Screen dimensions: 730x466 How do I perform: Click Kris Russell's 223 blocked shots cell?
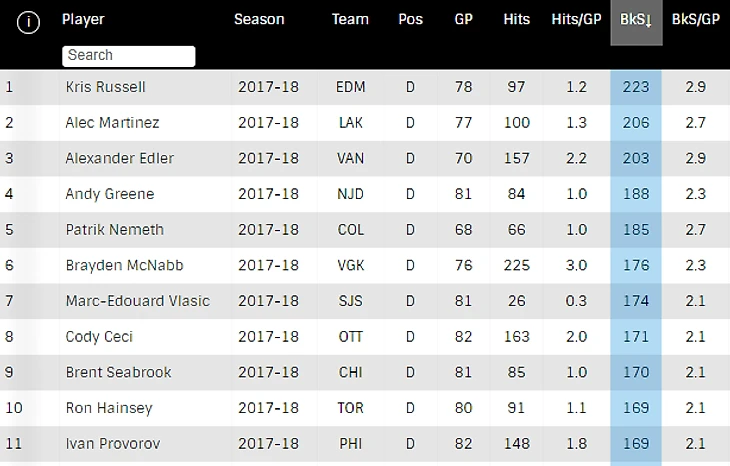point(636,87)
